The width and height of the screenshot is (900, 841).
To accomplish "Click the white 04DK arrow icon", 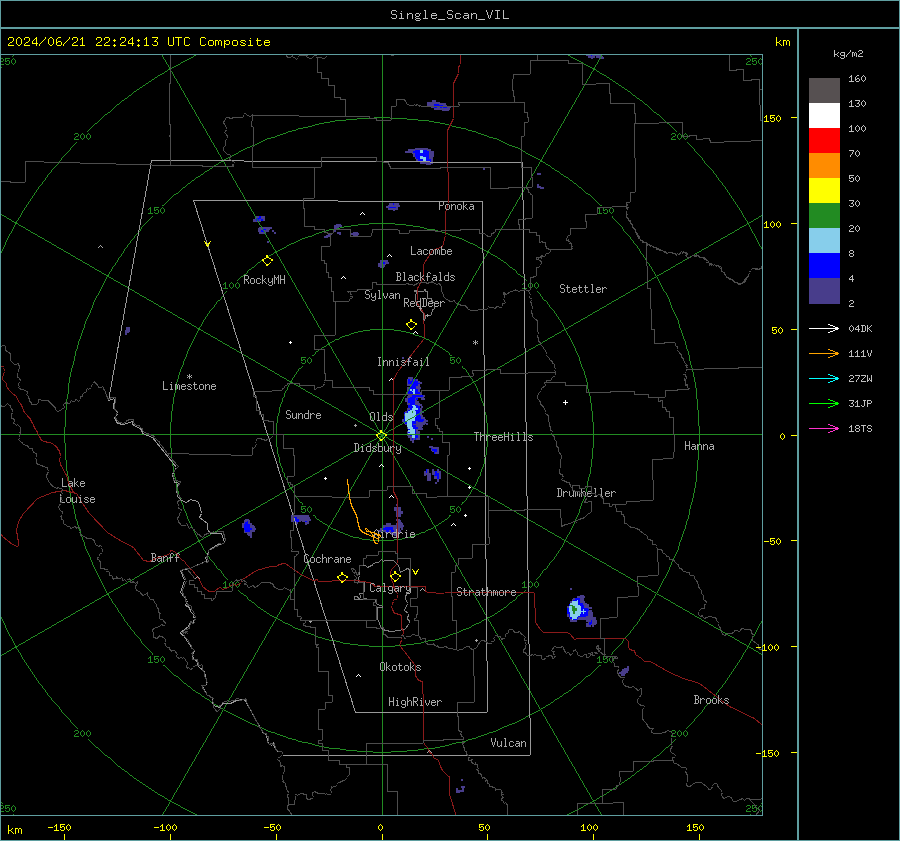I will click(x=824, y=328).
